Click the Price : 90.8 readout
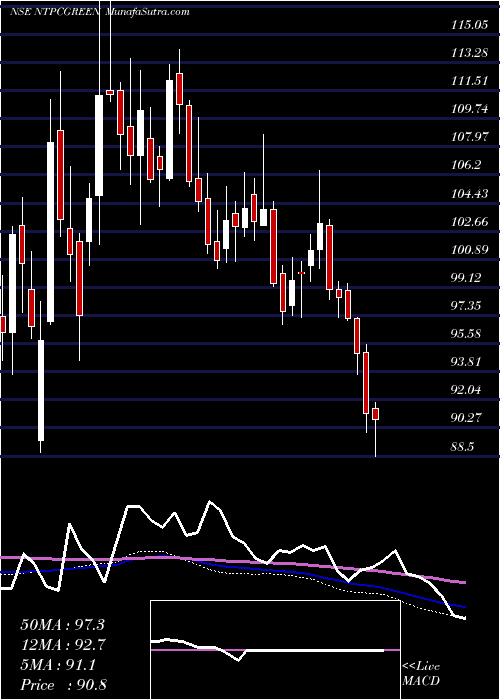The image size is (500, 700). [63, 685]
